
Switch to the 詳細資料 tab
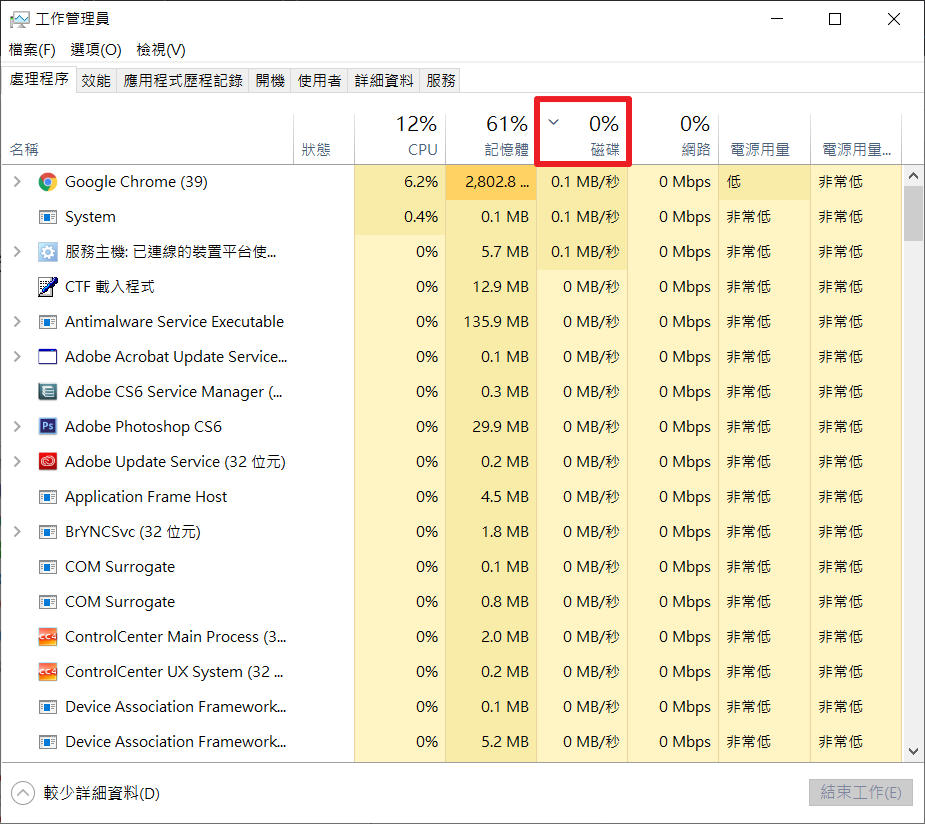pos(384,81)
